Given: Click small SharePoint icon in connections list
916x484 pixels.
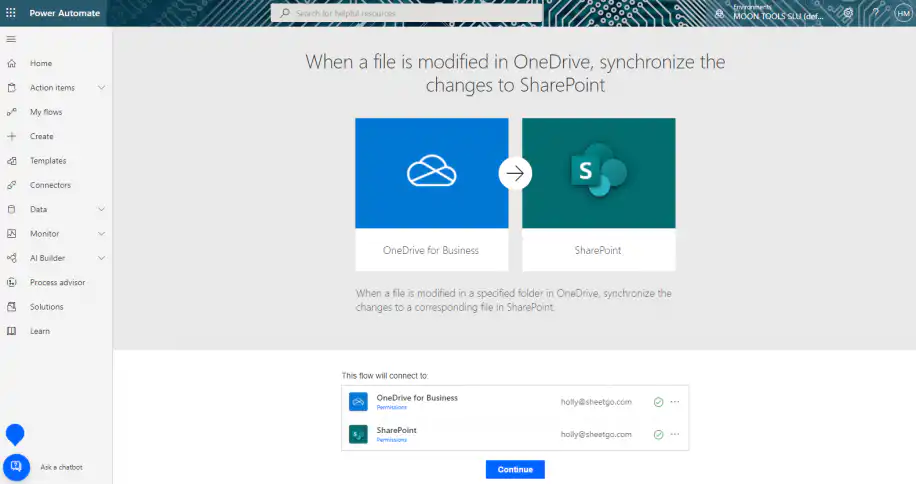Looking at the screenshot, I should click(x=358, y=434).
